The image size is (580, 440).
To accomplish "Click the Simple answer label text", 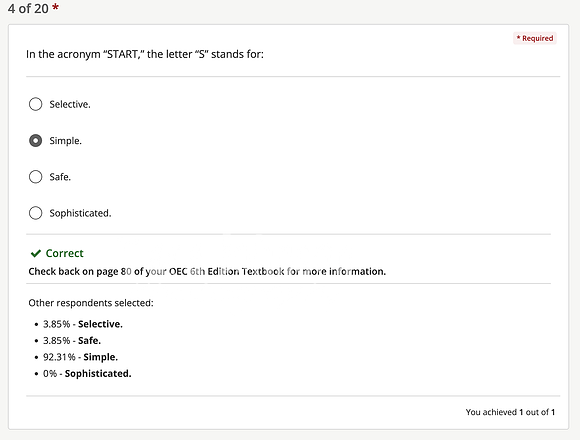I will [x=65, y=141].
